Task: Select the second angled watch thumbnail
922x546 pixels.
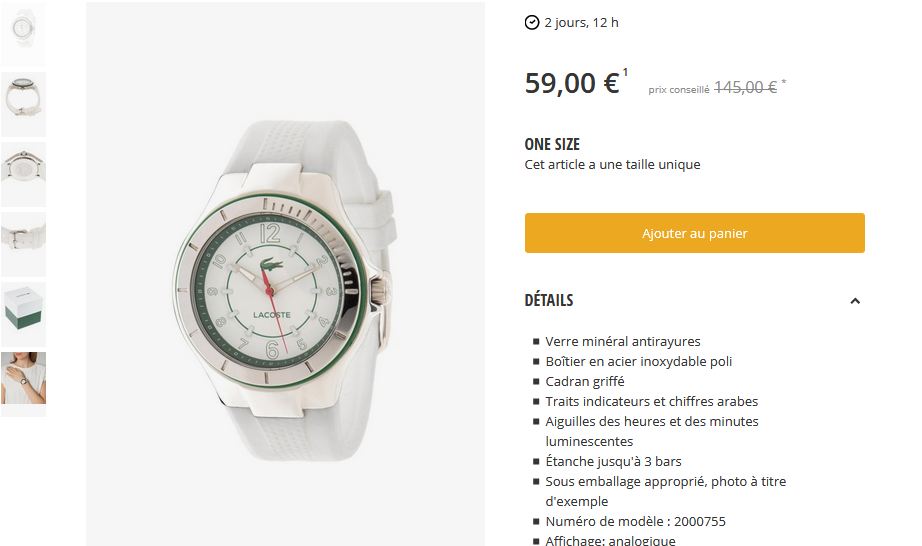Action: (x=23, y=103)
